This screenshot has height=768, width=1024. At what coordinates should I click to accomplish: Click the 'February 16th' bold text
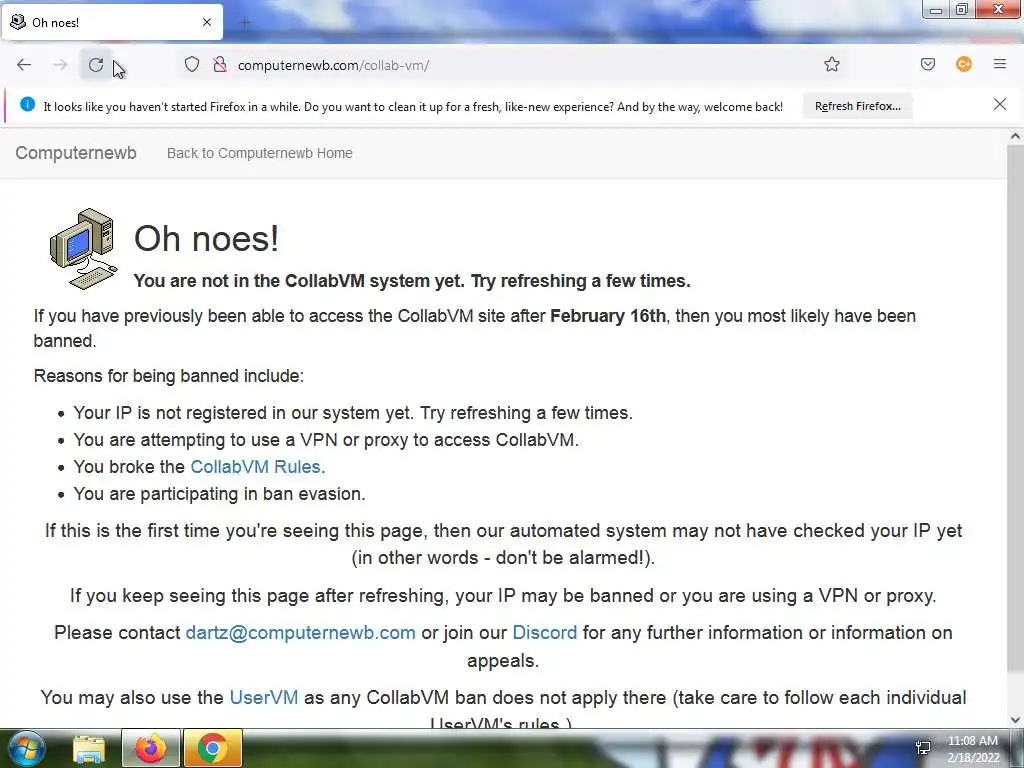point(608,316)
